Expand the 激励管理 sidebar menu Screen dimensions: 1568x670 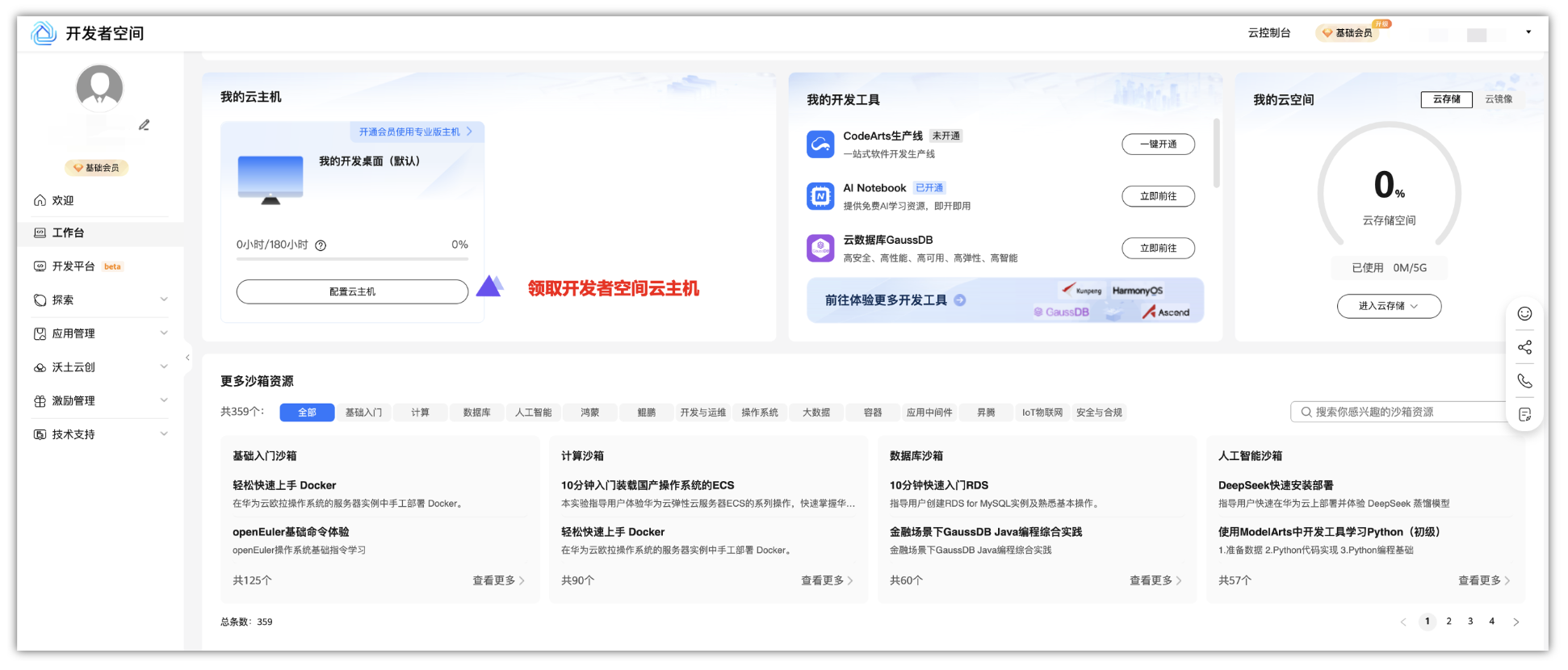point(100,400)
